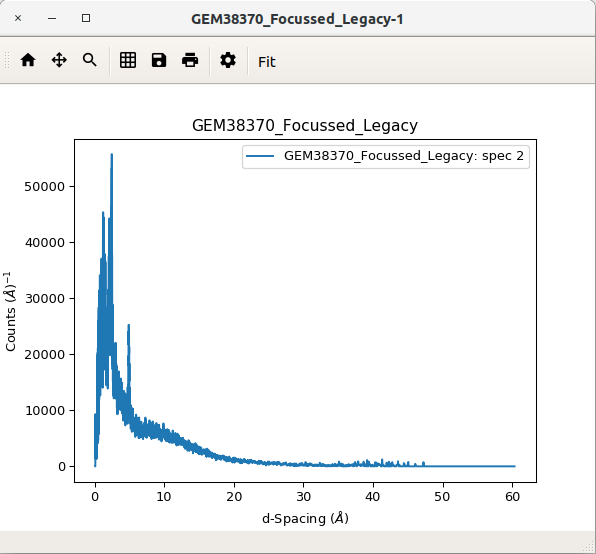Image resolution: width=596 pixels, height=554 pixels.
Task: Click the plot title GEM38370_Focussed_Legacy
Action: click(x=305, y=125)
